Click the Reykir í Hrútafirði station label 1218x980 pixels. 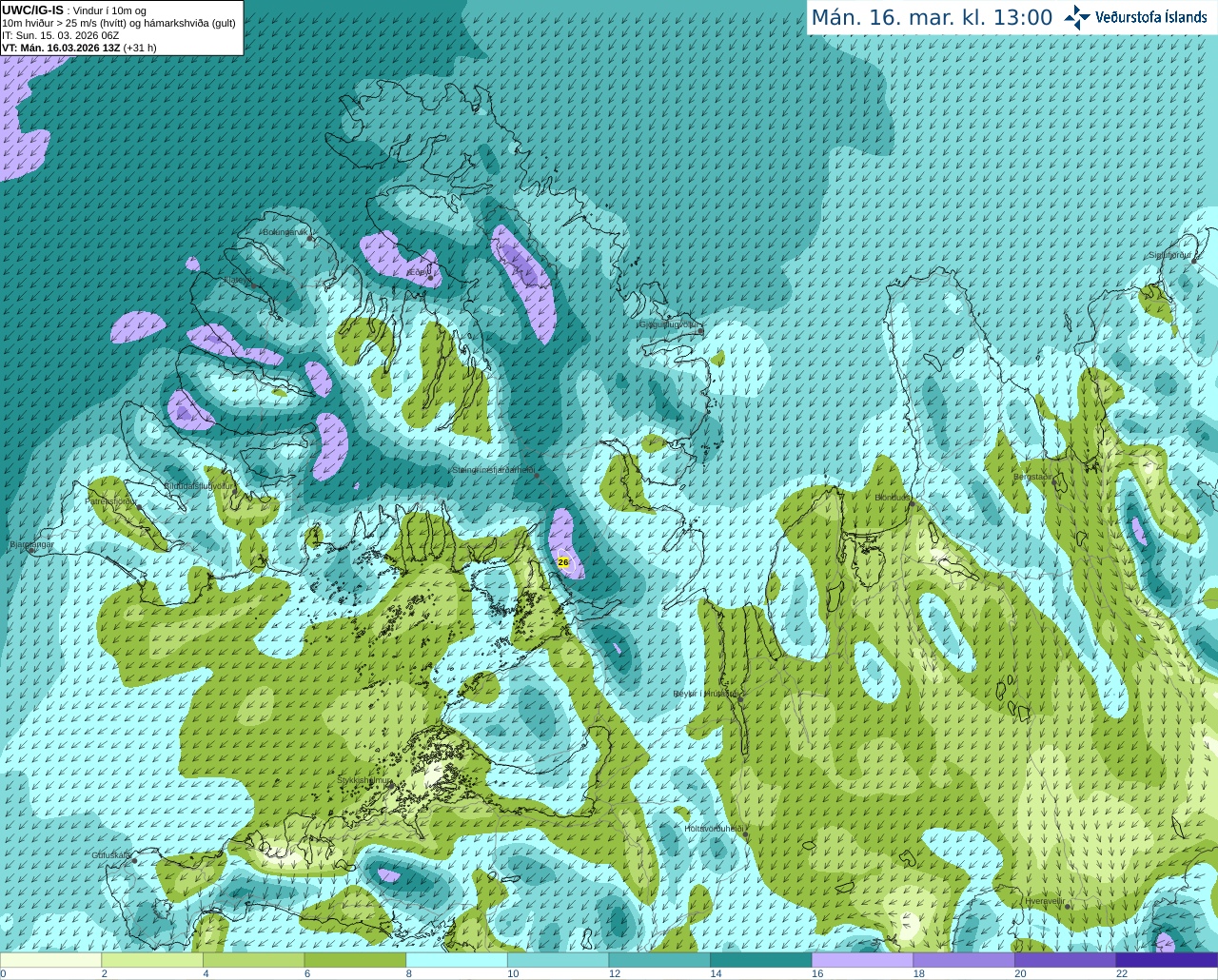pyautogui.click(x=705, y=694)
